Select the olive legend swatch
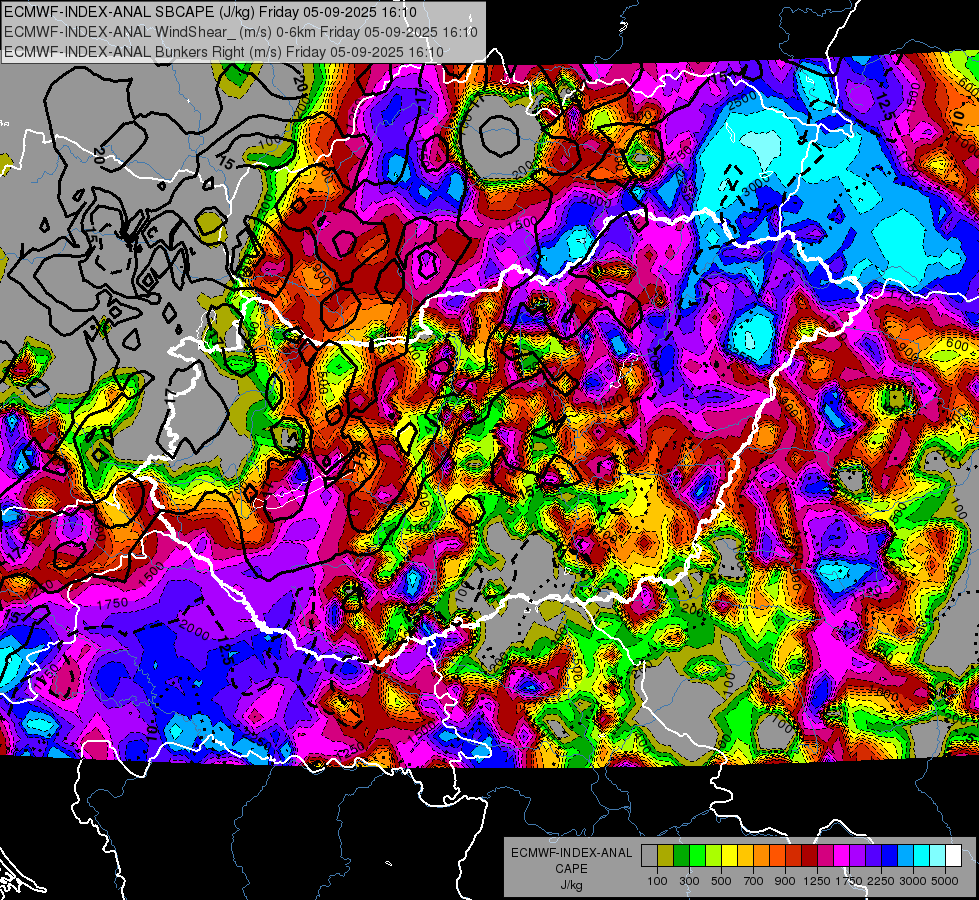The height and width of the screenshot is (900, 979). click(x=665, y=856)
